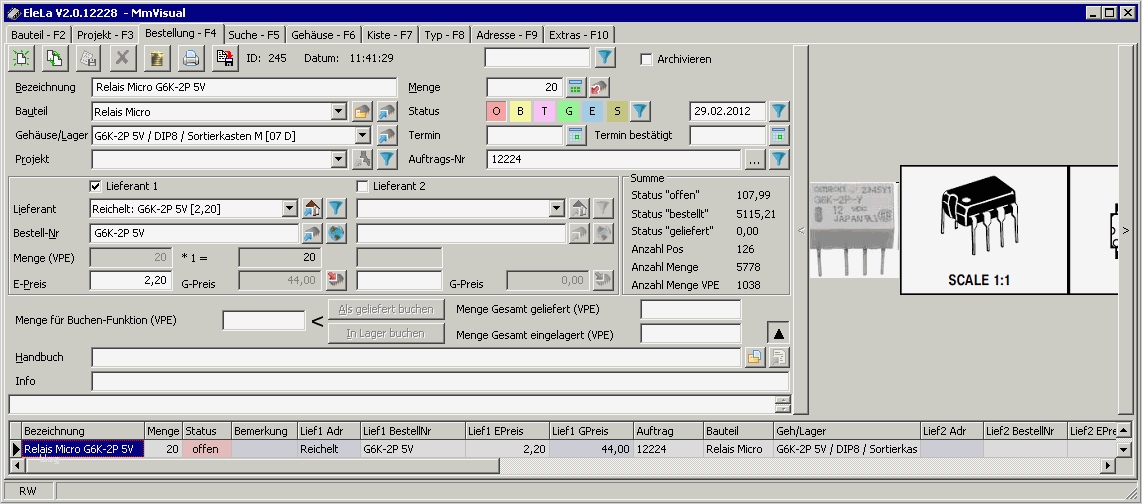Image resolution: width=1142 pixels, height=504 pixels.
Task: Enable the Lieferant 2 checkbox
Action: click(362, 186)
